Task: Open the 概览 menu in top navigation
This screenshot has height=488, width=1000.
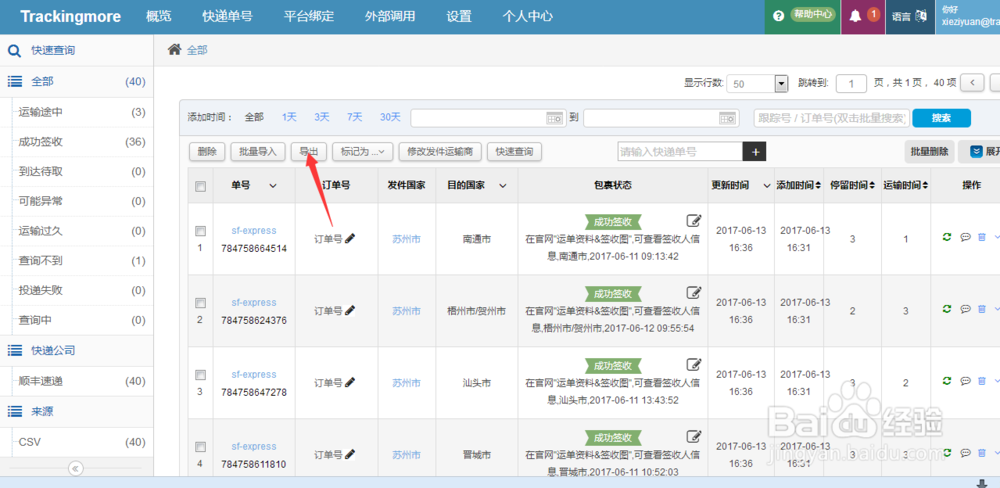Action: 159,17
